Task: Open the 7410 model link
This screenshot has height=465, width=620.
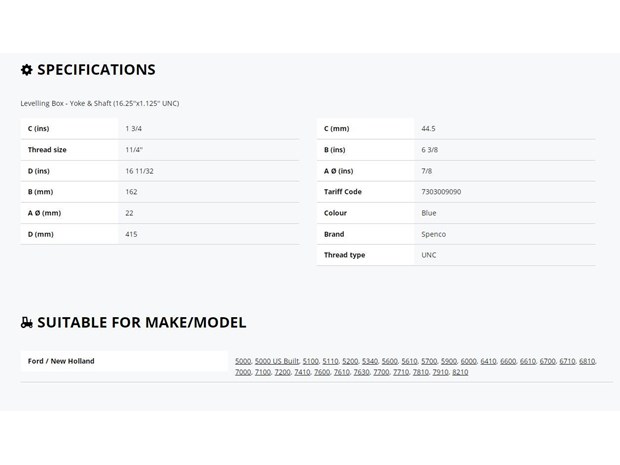Action: (302, 372)
